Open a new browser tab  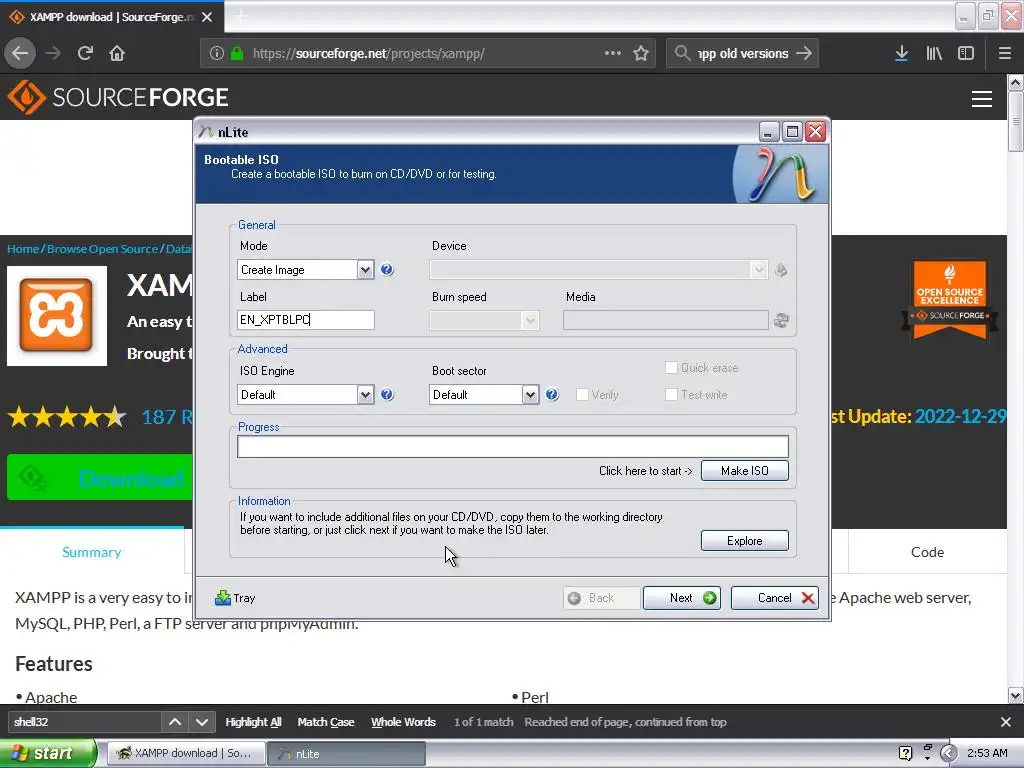pos(242,17)
